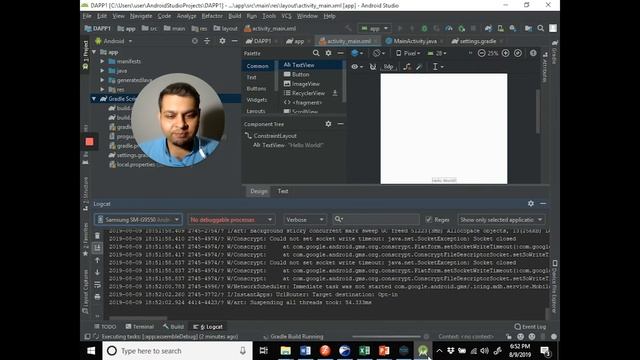640x360 pixels.
Task: Open Palette search magnifier
Action: (x=316, y=53)
